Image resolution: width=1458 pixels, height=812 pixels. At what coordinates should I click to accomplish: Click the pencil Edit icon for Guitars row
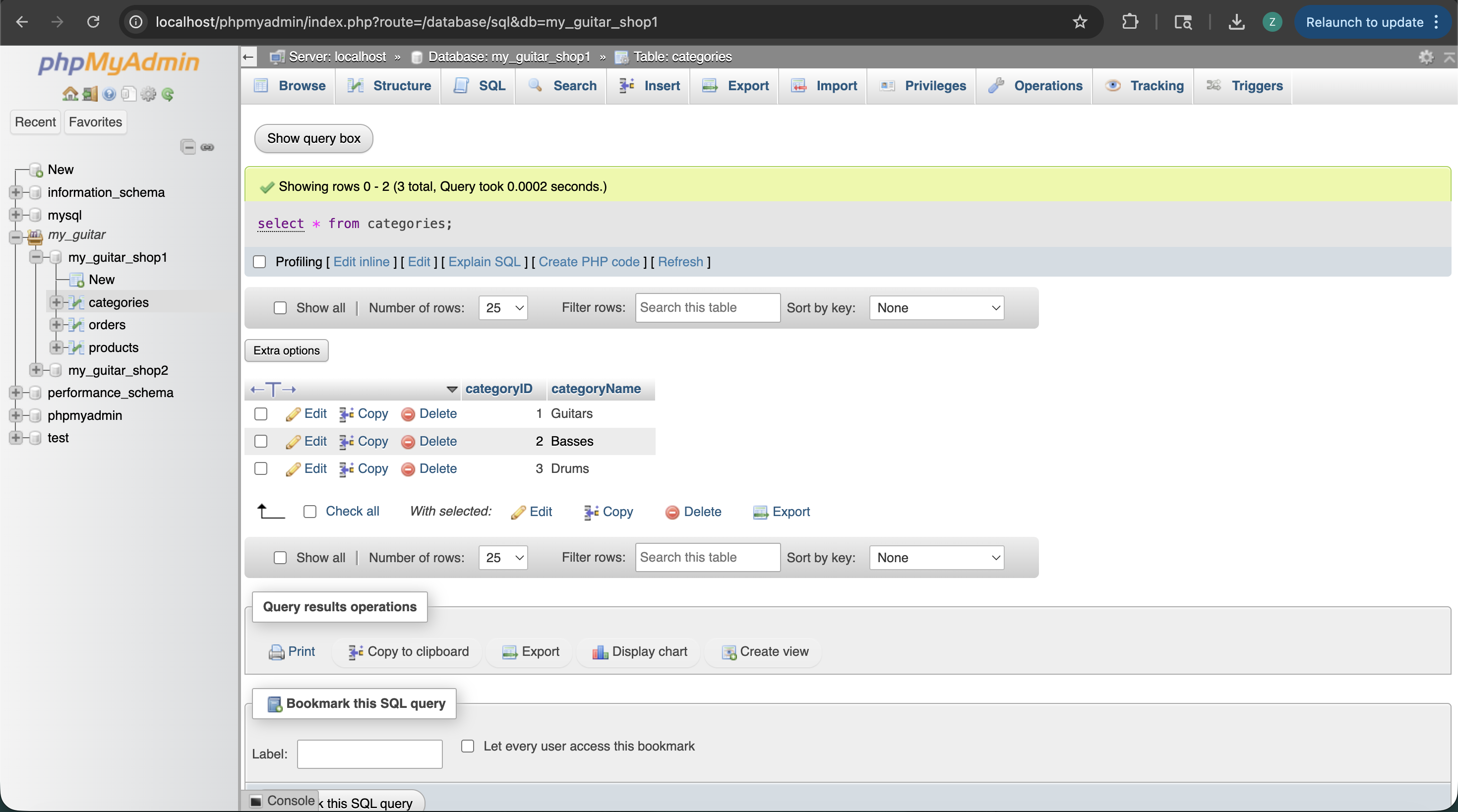pyautogui.click(x=293, y=414)
